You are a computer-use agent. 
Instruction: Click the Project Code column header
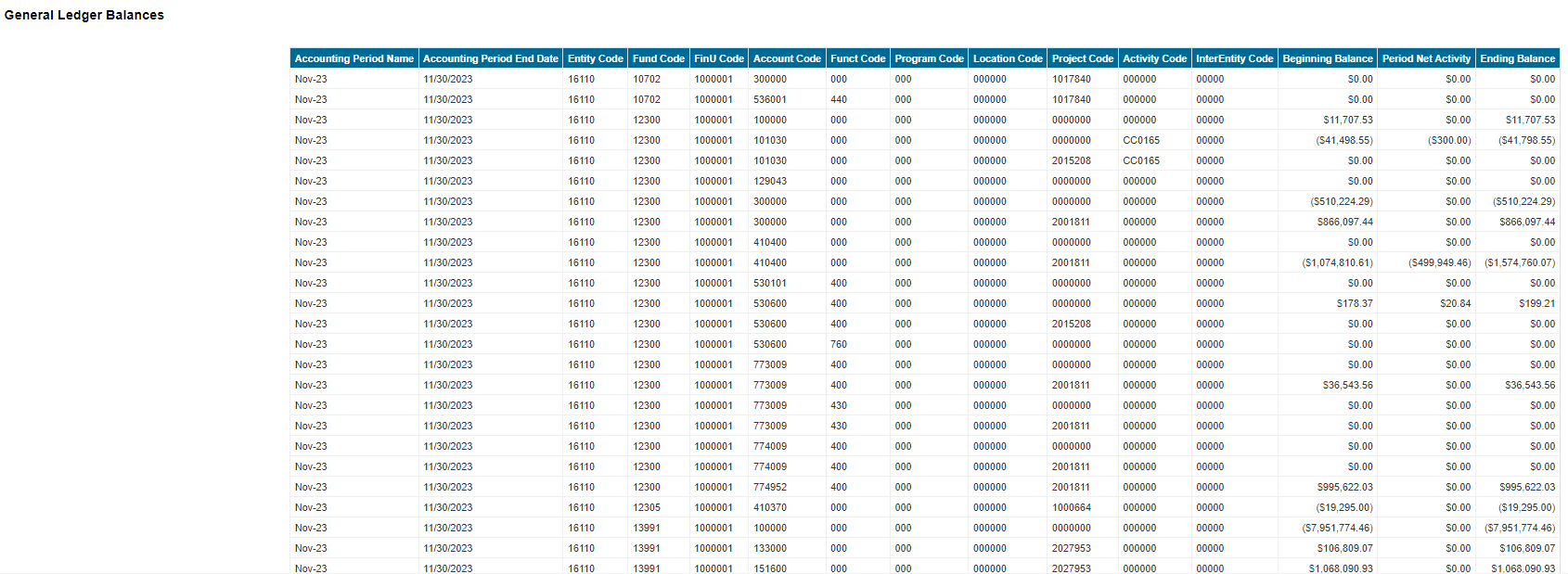(1082, 58)
